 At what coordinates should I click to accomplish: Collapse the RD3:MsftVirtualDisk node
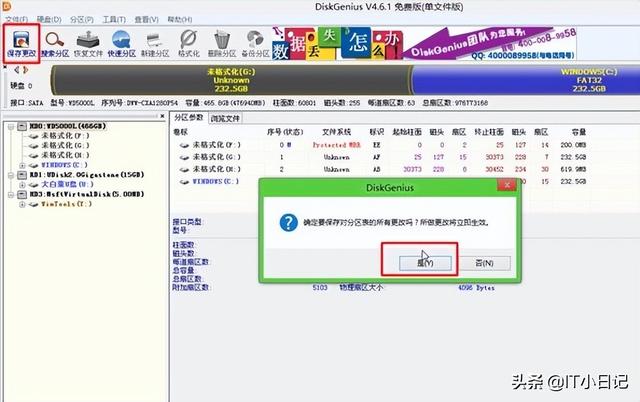(11, 195)
